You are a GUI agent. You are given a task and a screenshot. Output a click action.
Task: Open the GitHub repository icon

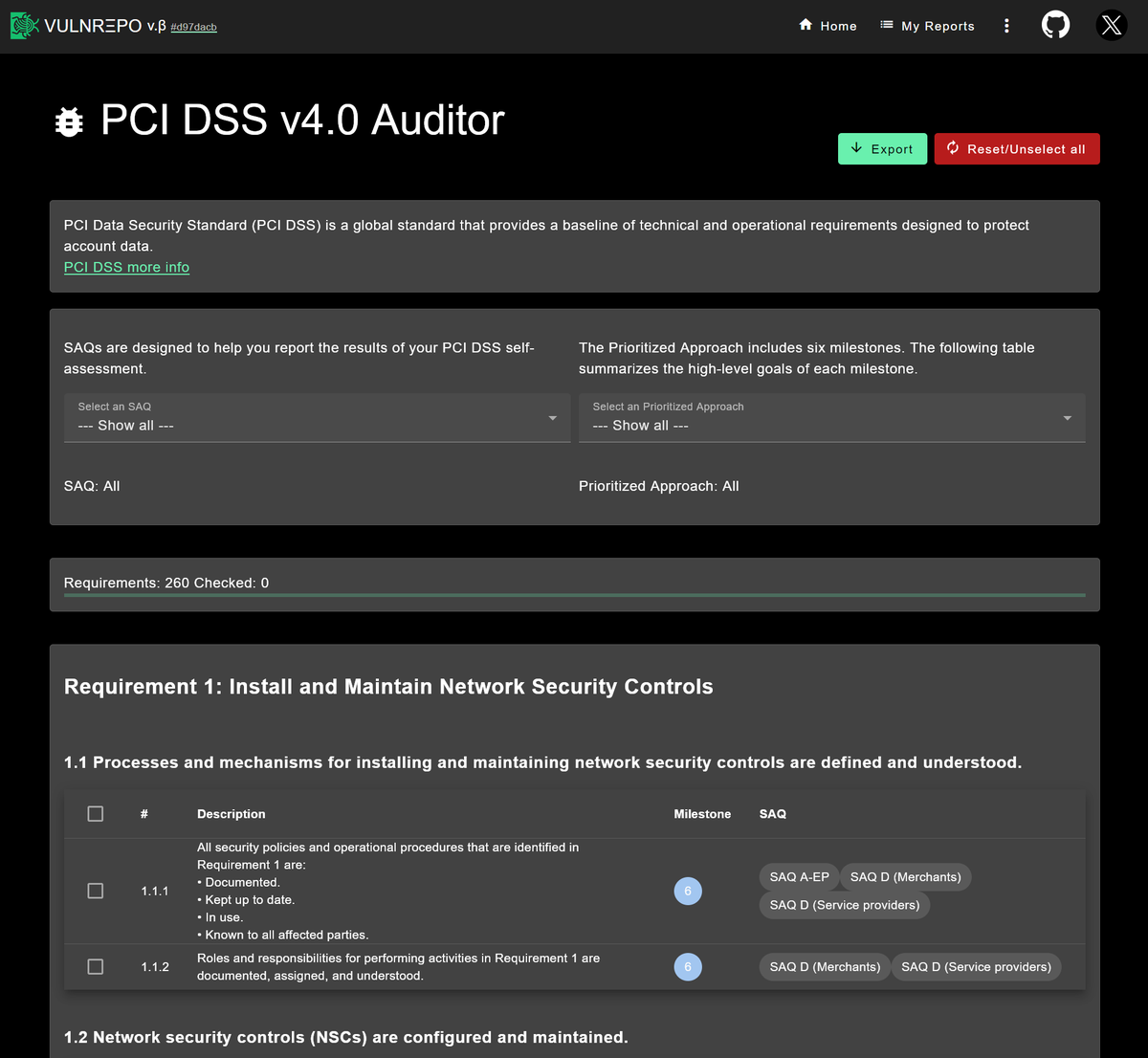pos(1055,25)
